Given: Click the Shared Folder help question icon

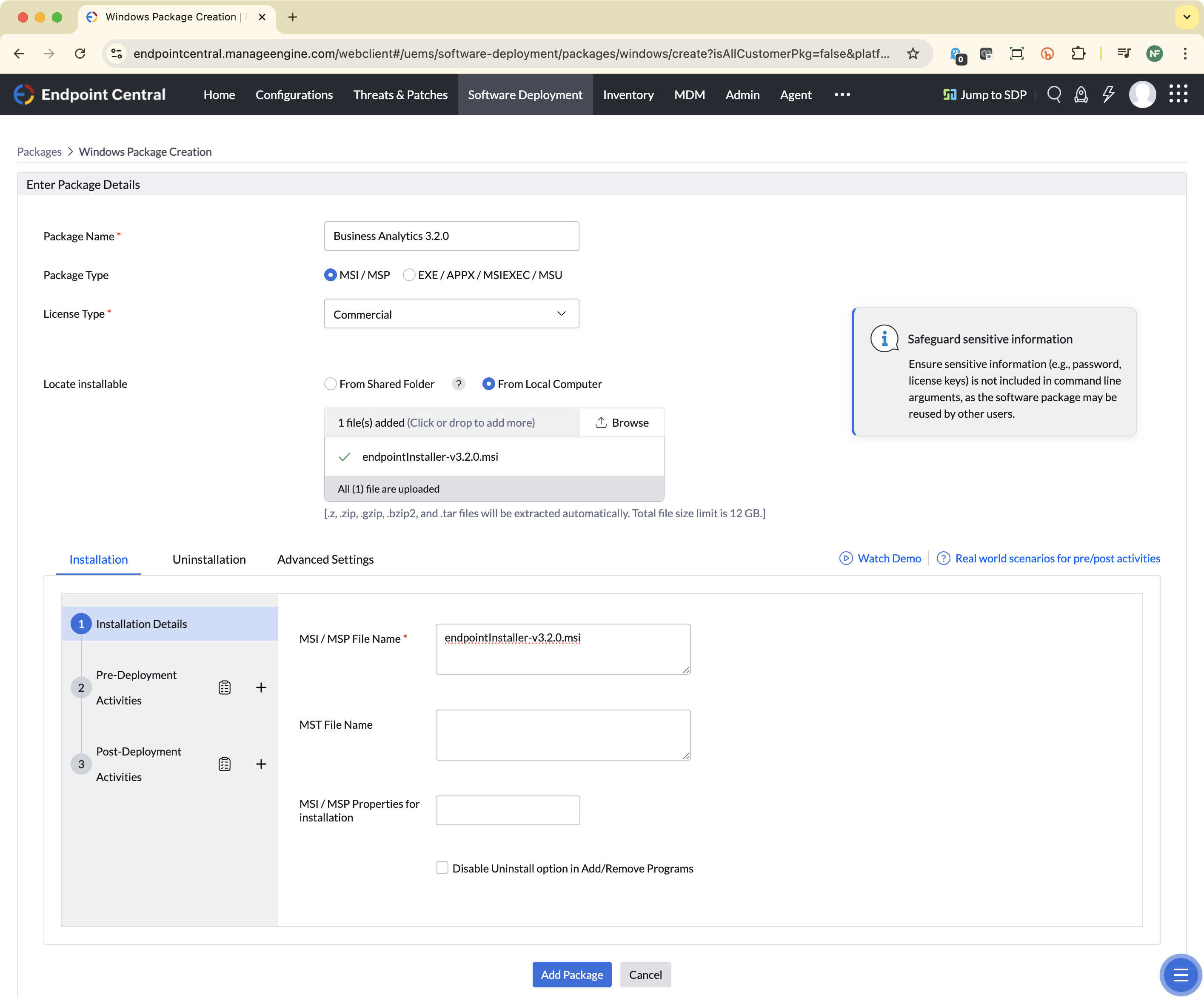Looking at the screenshot, I should [458, 384].
